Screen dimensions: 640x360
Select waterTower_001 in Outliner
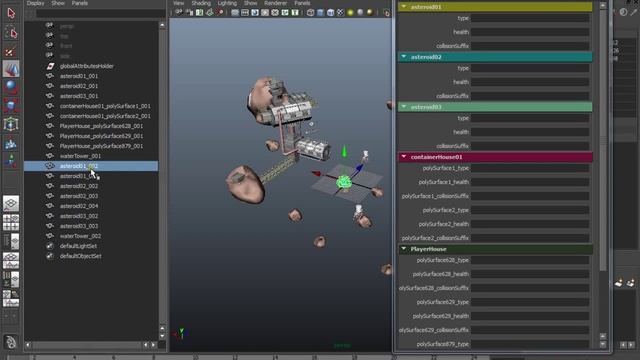(80, 156)
